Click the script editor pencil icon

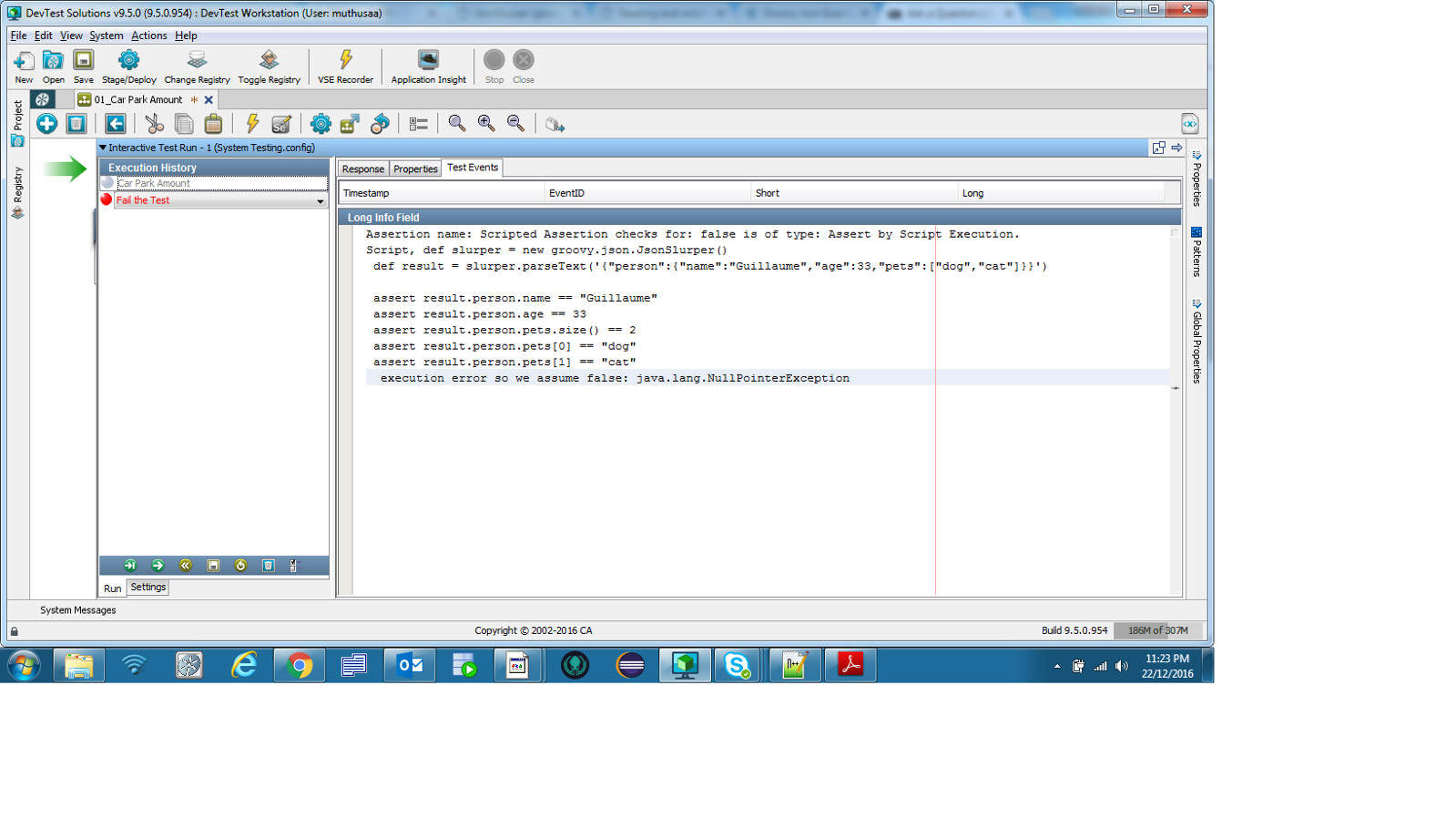coord(281,124)
